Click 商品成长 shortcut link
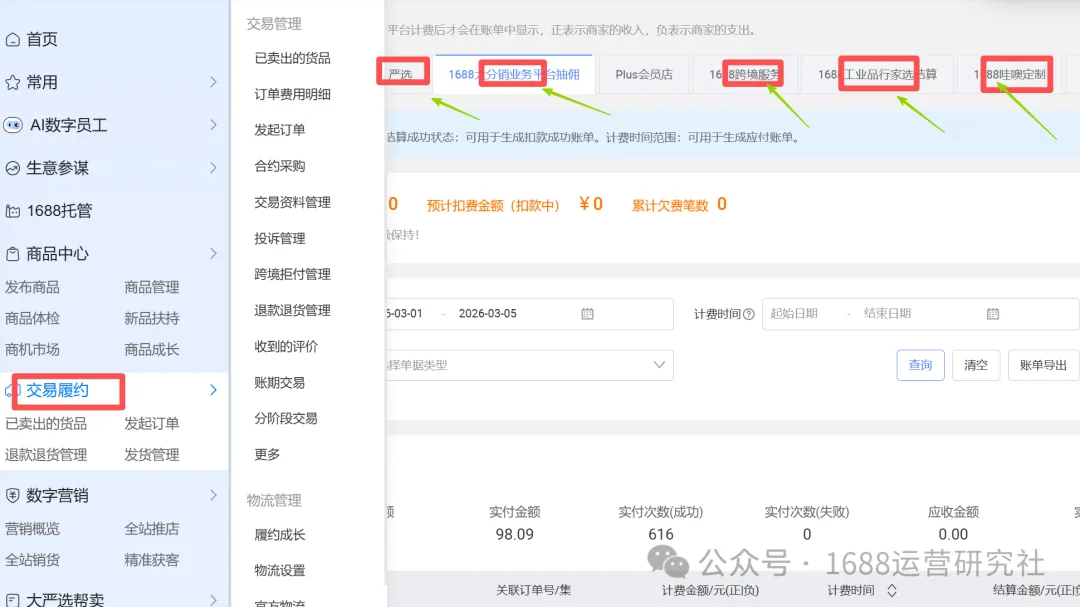1080x607 pixels. coord(152,350)
